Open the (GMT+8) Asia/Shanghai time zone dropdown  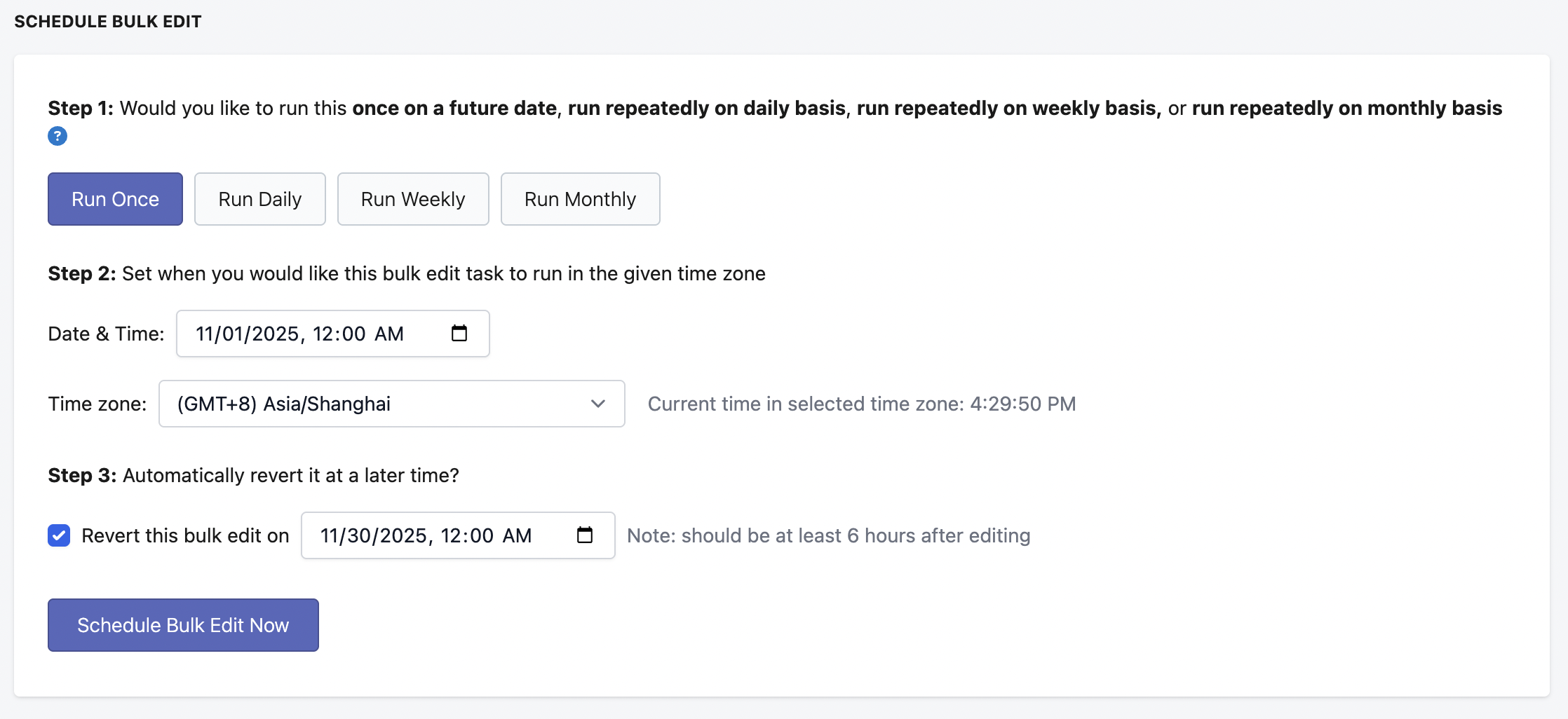pos(379,404)
